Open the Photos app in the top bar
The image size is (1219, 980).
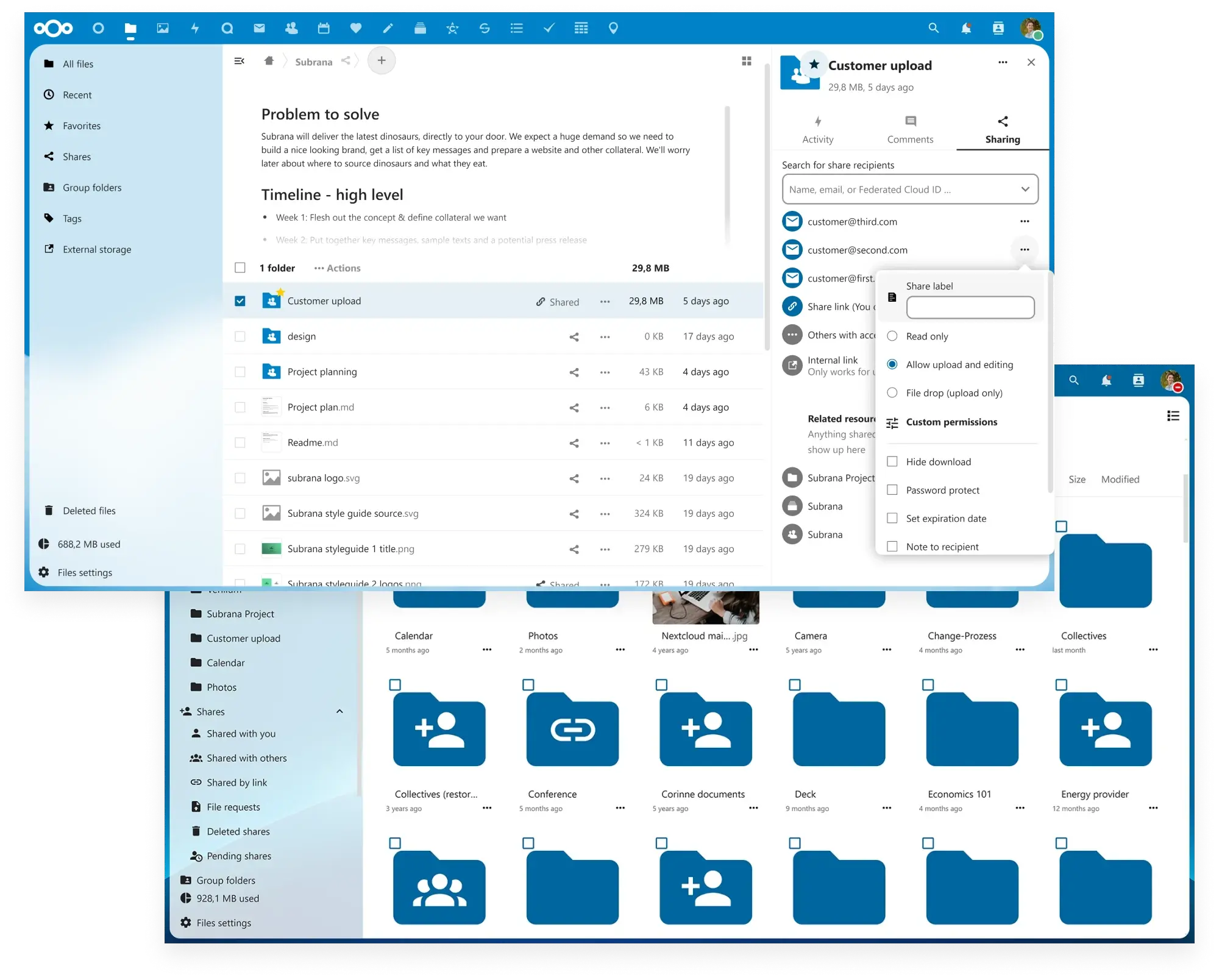click(163, 28)
